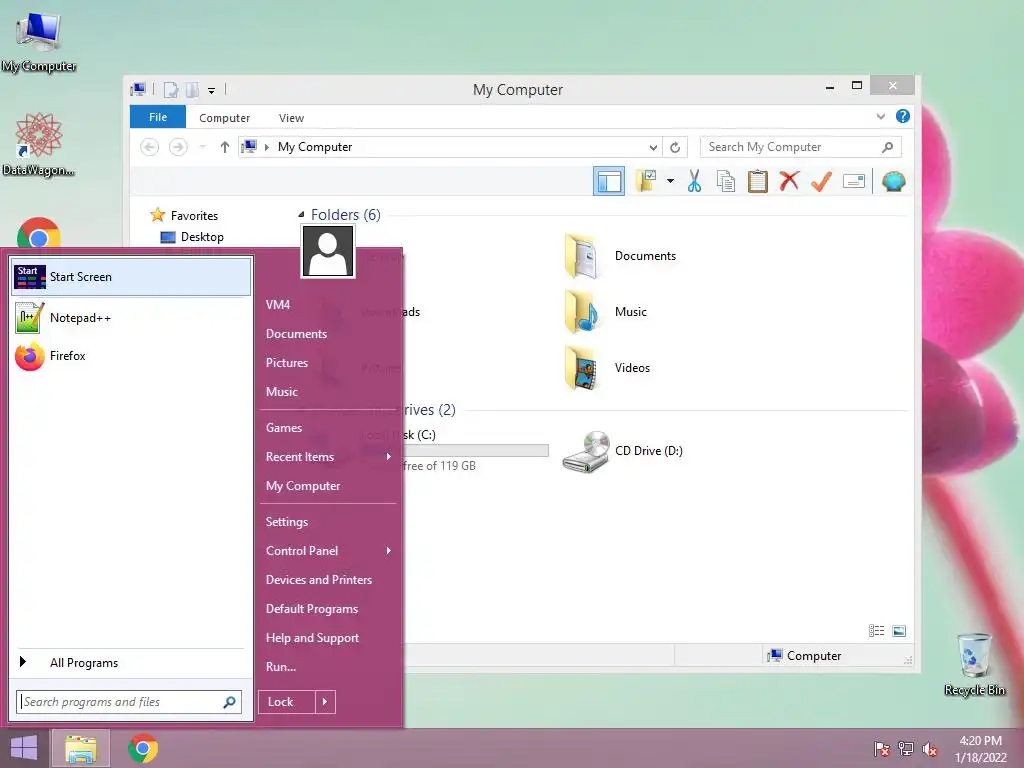
Task: Select the Music folder
Action: [605, 312]
